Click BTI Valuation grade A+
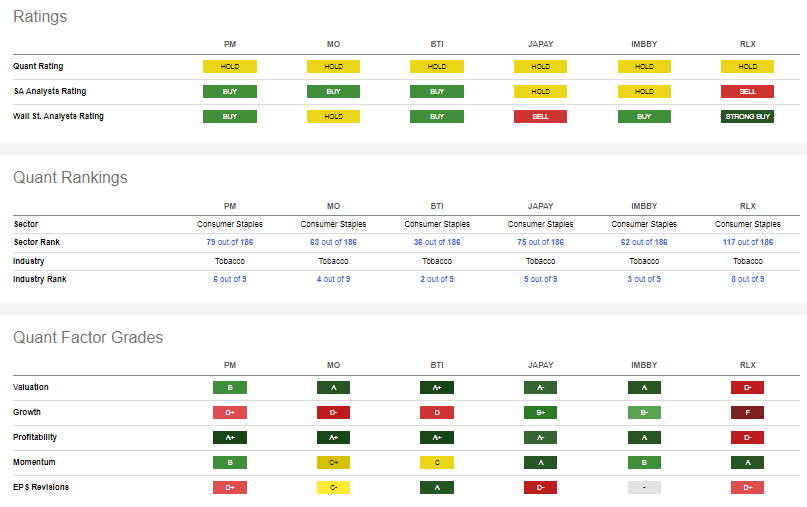This screenshot has height=507, width=807. 437,388
